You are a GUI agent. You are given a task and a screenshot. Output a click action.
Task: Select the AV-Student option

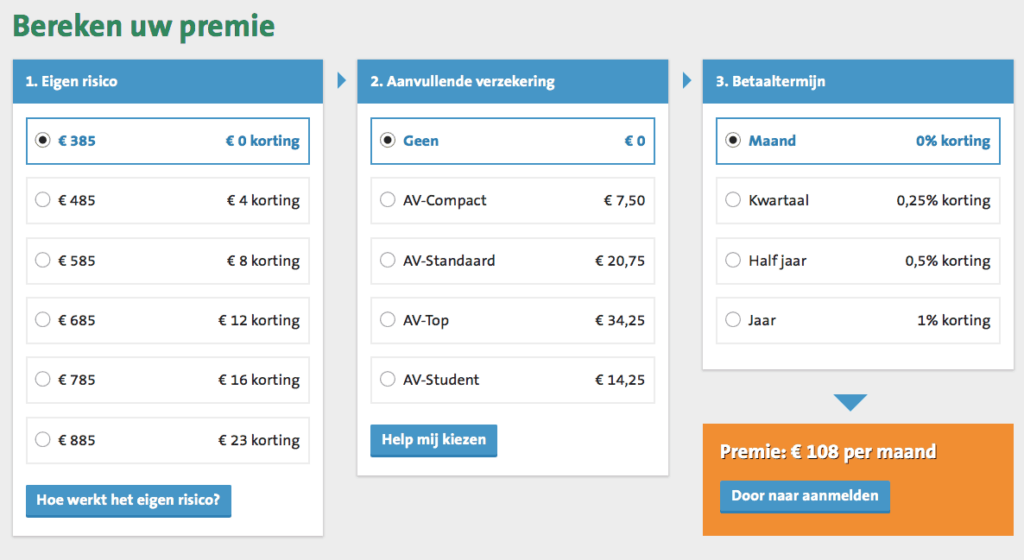click(x=388, y=380)
